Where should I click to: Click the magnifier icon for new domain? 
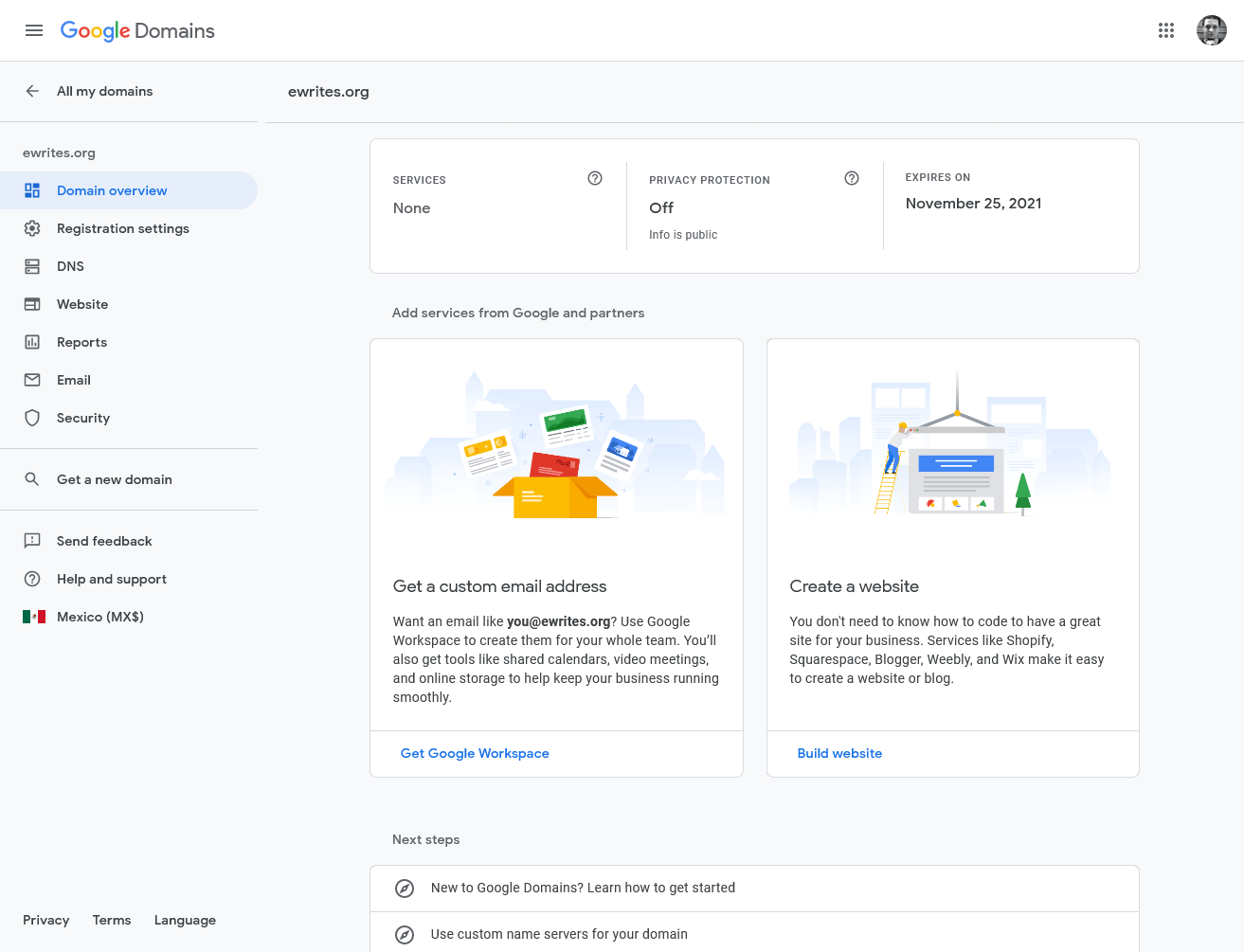[32, 479]
